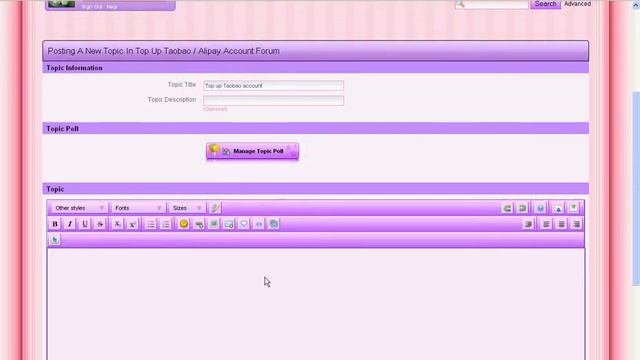Open the yellow smiley emoticon picker
Image resolution: width=640 pixels, height=360 pixels.
(x=184, y=224)
